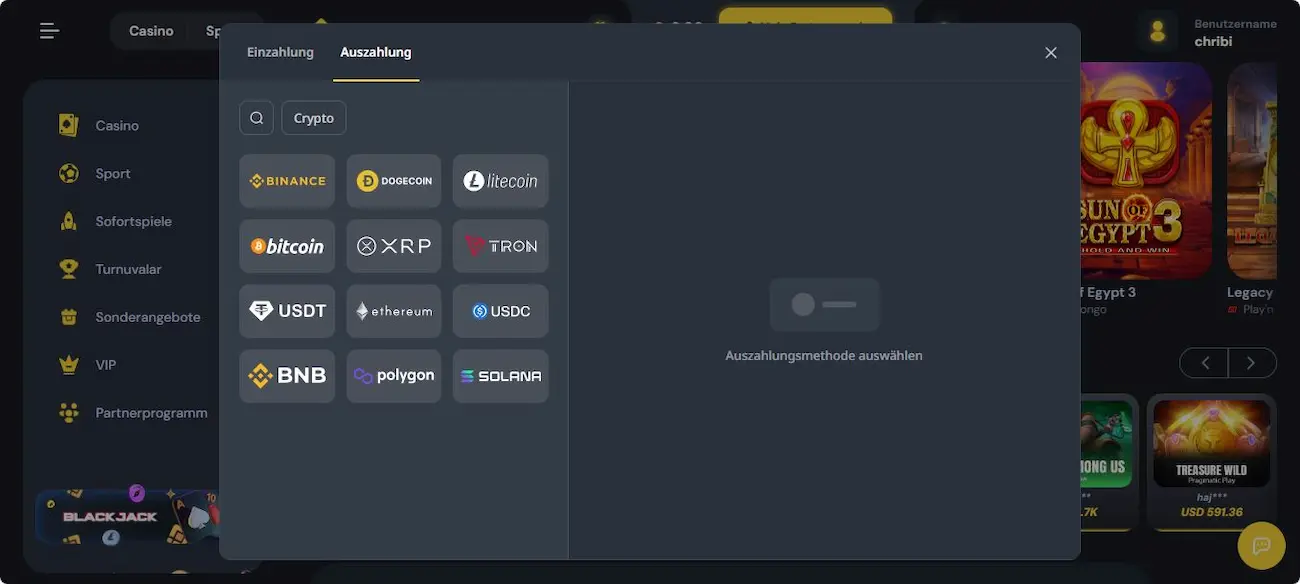1300x584 pixels.
Task: Open the hamburger menu in the header
Action: (50, 31)
